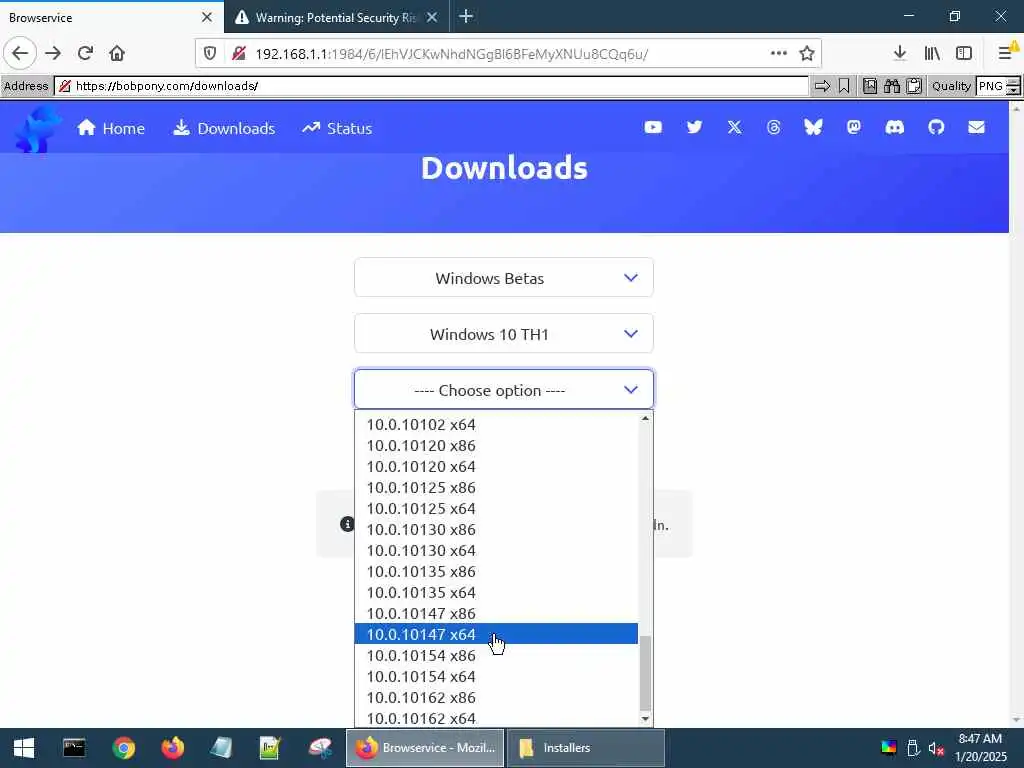Open Twitter bird social icon

pos(694,127)
